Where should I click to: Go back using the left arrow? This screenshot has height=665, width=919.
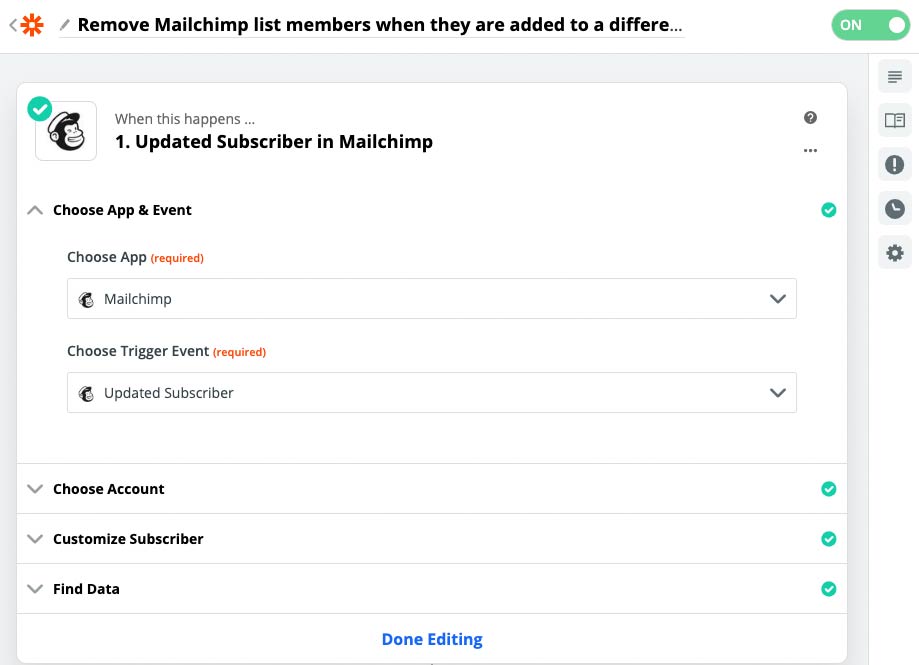coord(12,25)
